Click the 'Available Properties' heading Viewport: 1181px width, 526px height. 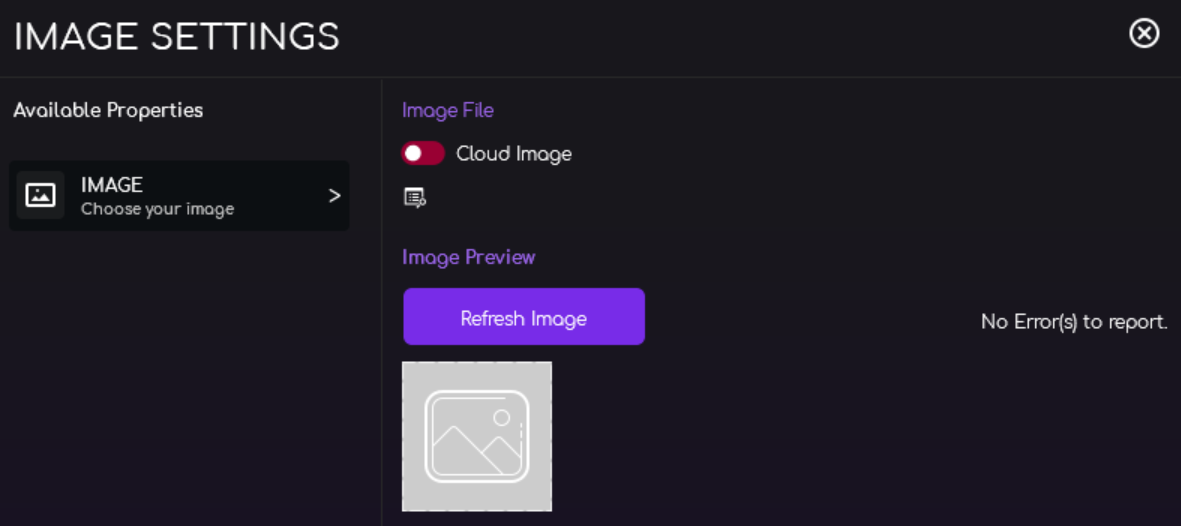click(108, 111)
